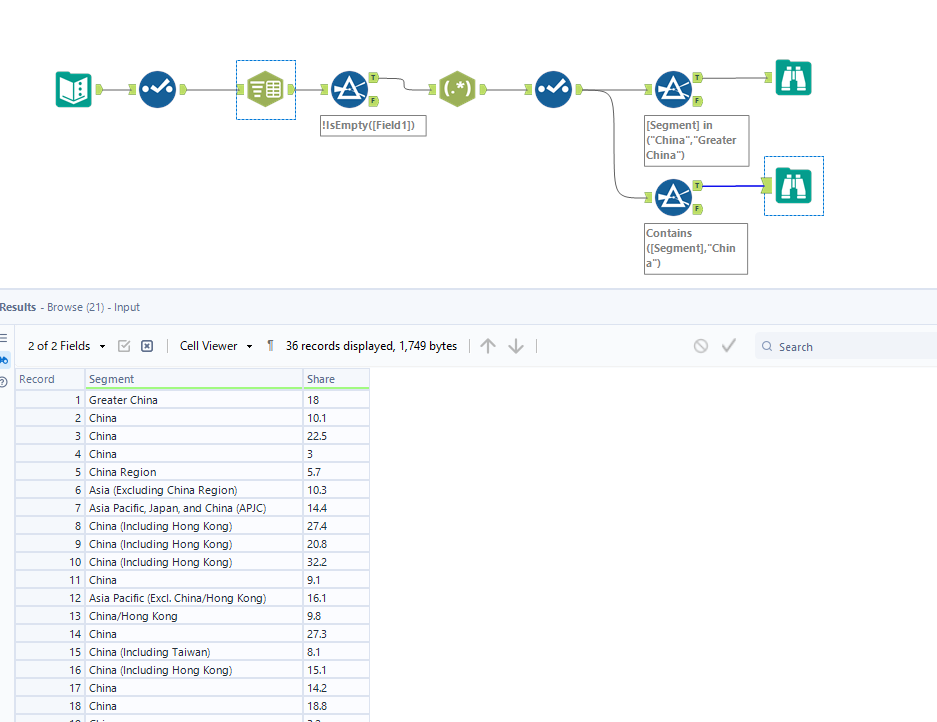Select the Filter tool with the Contains Segment expression

(673, 197)
